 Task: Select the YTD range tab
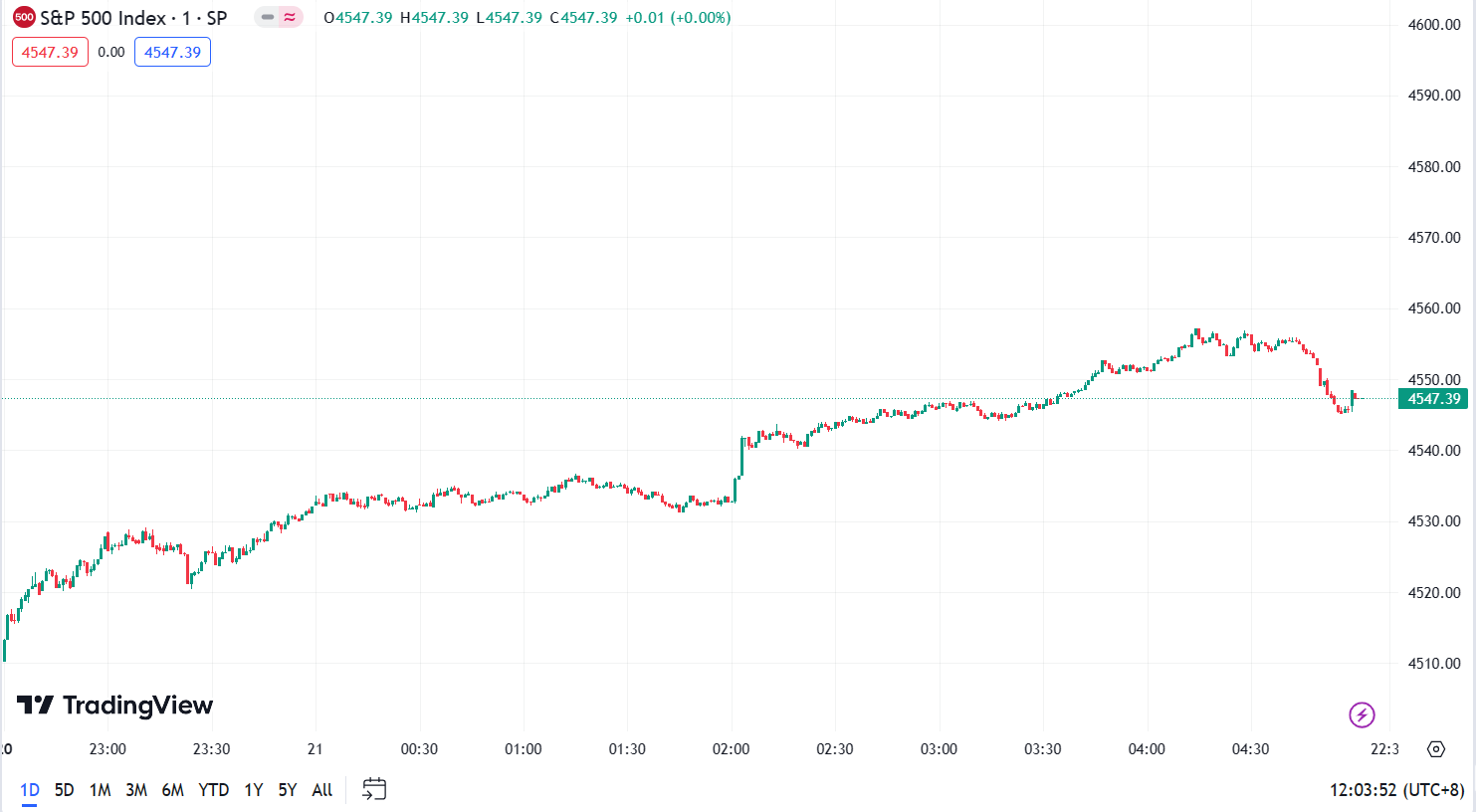(x=214, y=790)
